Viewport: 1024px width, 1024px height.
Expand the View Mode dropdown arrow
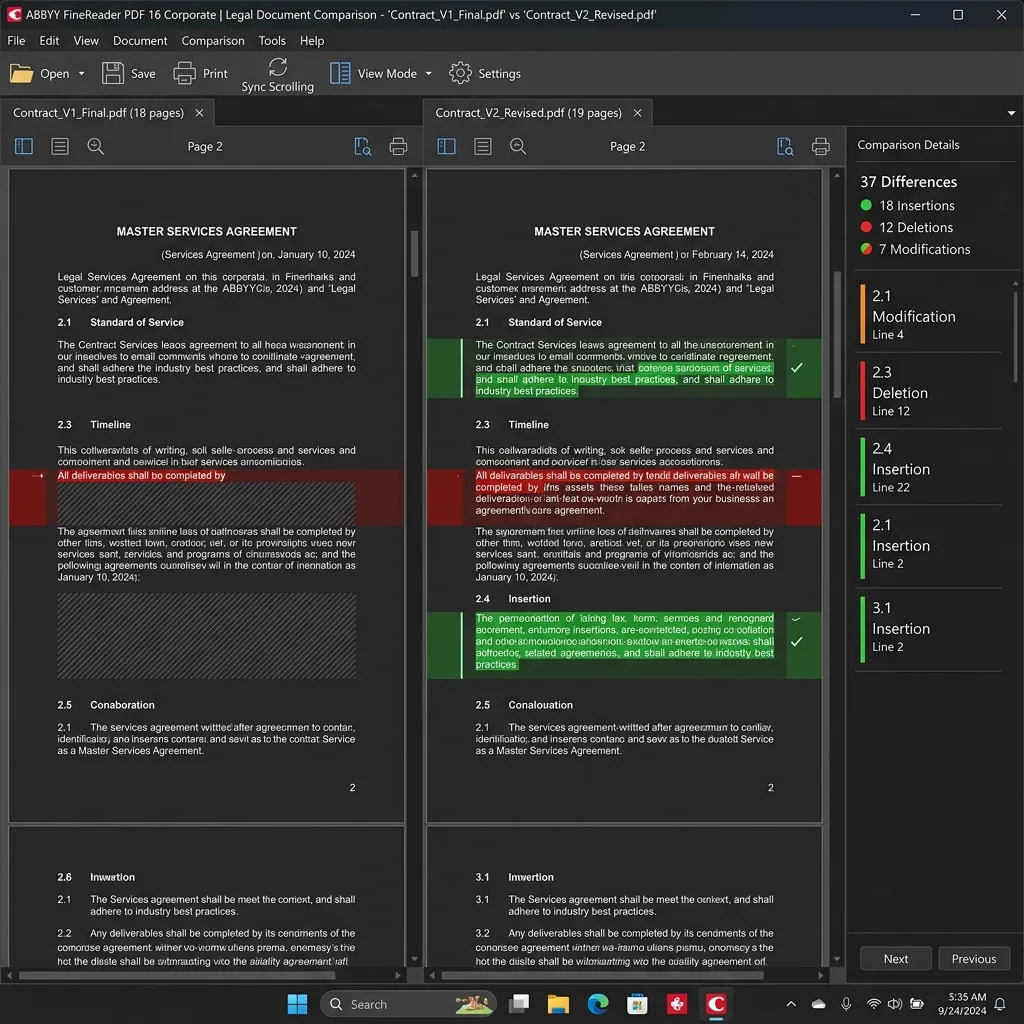428,74
